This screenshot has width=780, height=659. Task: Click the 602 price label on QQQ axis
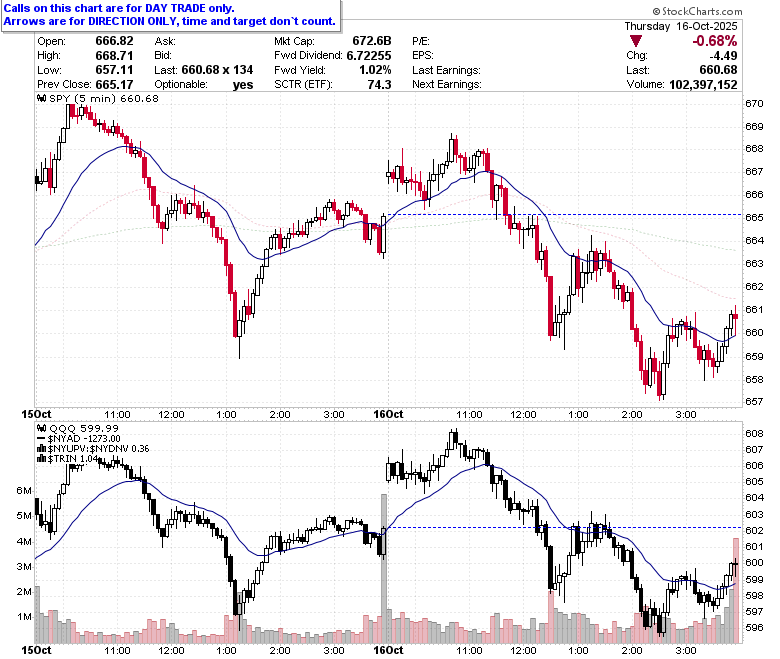pos(754,531)
